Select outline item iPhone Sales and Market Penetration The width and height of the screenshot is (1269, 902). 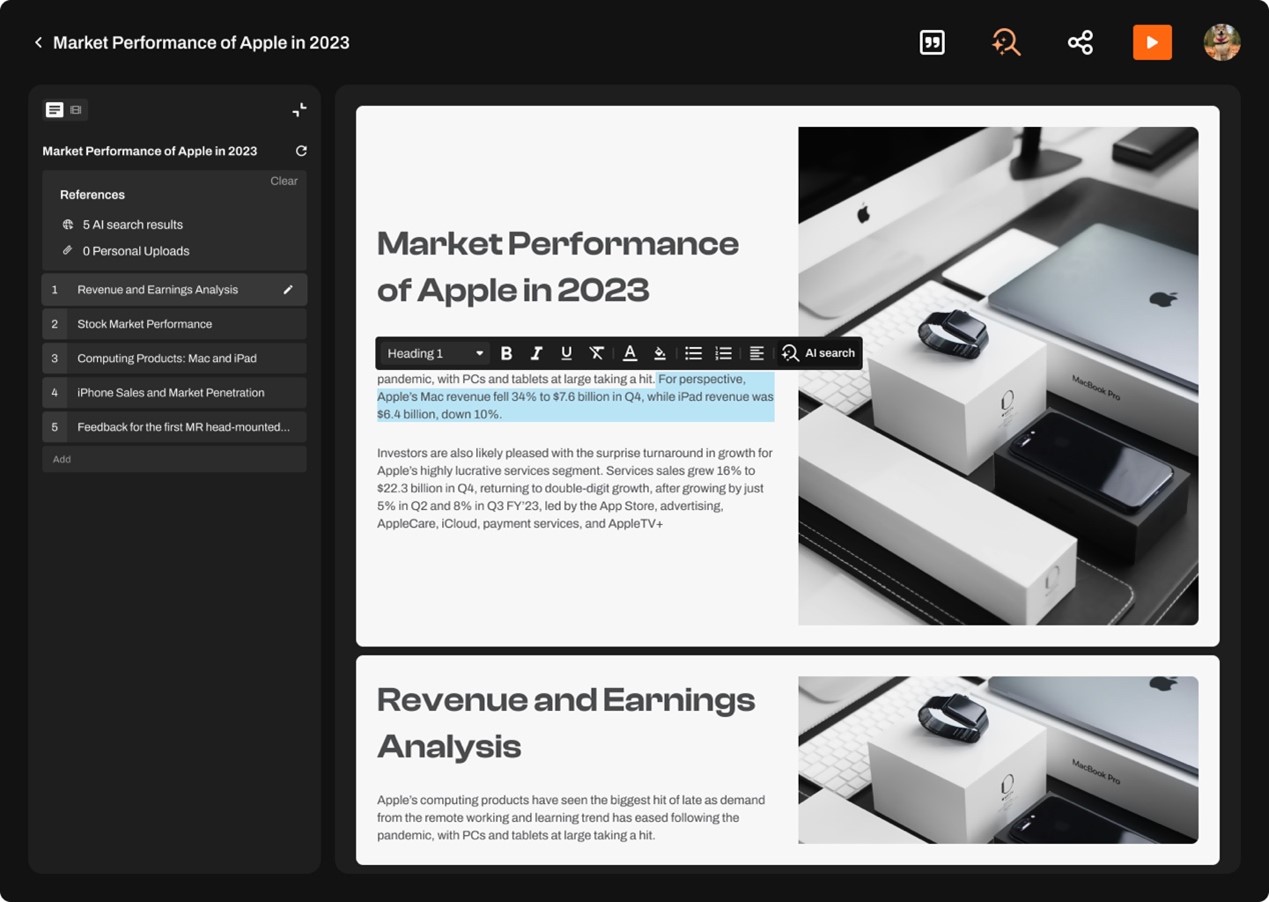(174, 393)
